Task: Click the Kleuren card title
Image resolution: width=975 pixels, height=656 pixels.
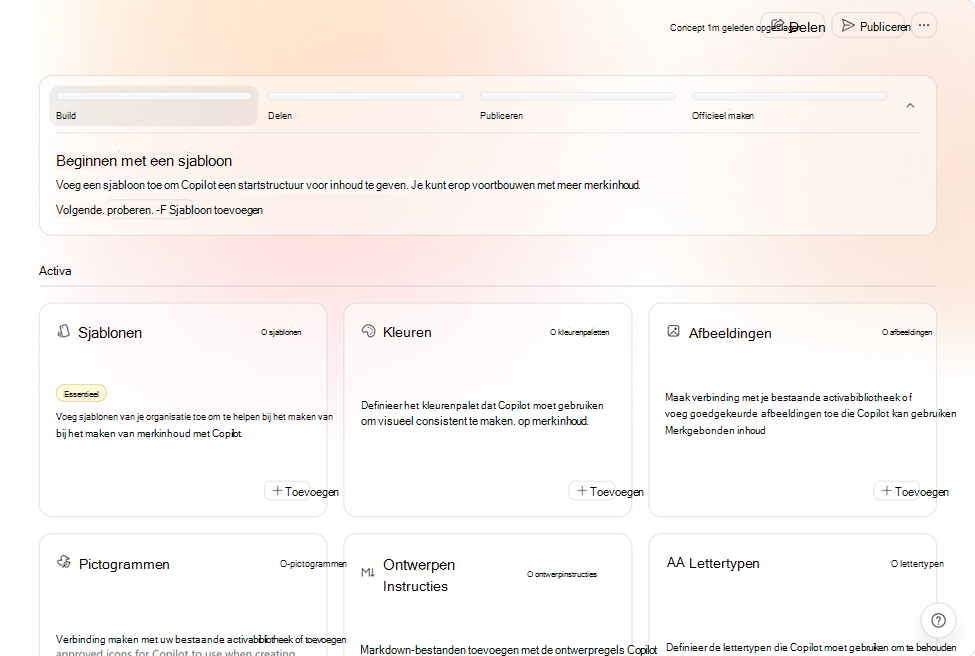Action: pos(407,333)
